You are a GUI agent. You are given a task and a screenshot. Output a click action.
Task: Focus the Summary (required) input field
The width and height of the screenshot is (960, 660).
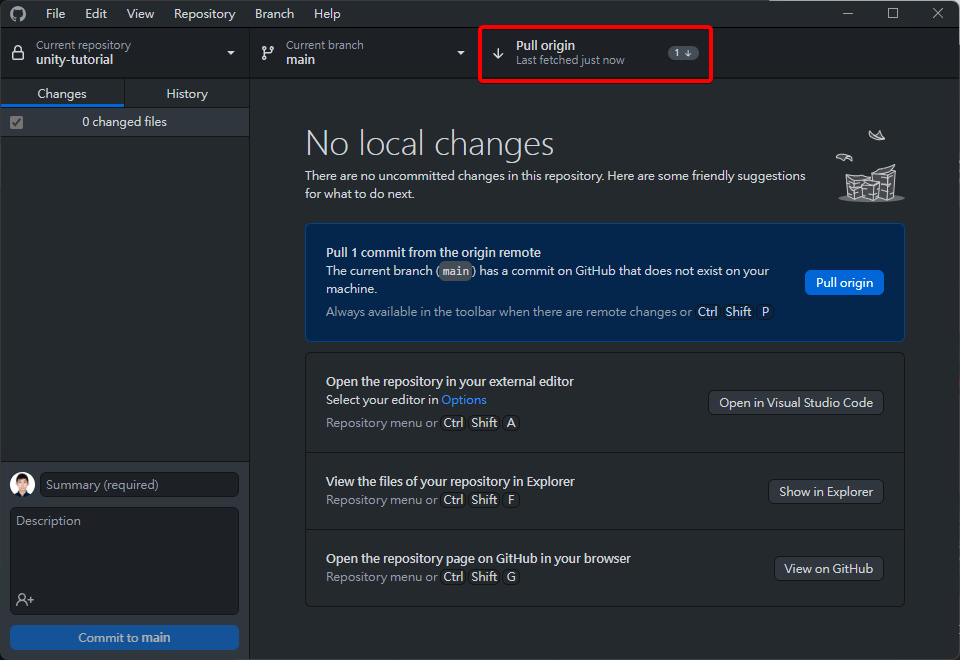(140, 485)
